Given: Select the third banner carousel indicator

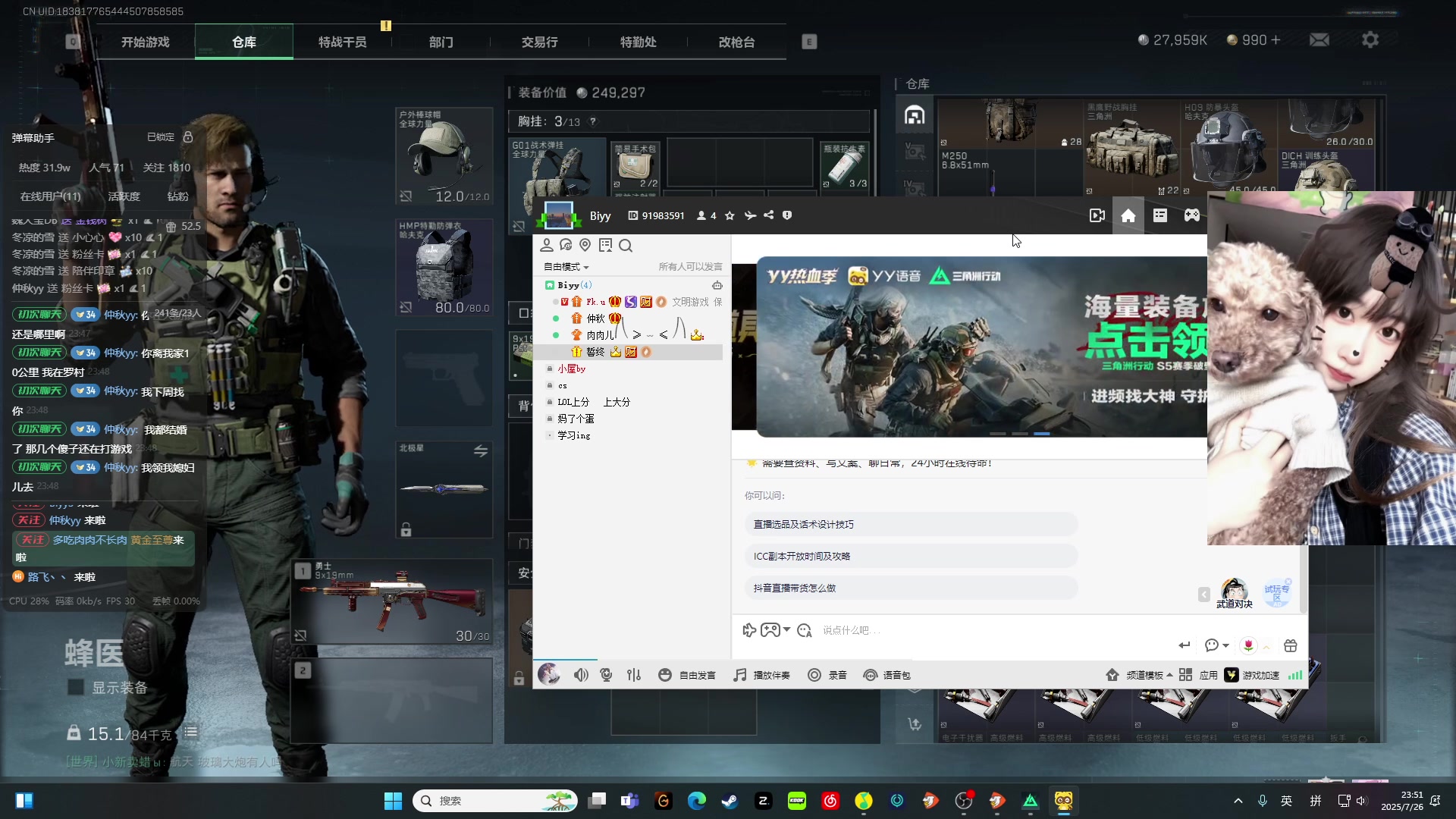Looking at the screenshot, I should pos(1042,433).
